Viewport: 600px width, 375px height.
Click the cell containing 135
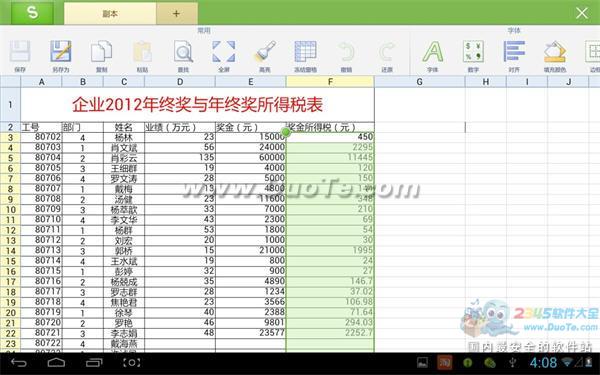pos(180,158)
